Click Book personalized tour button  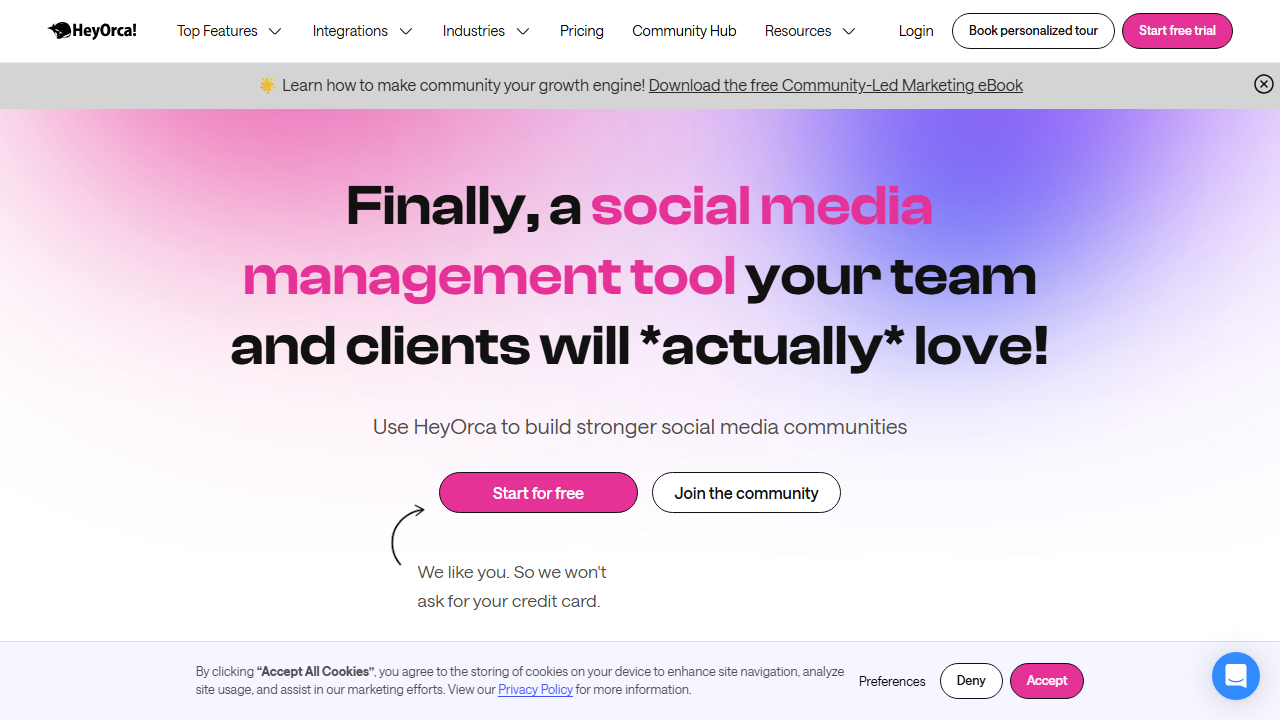[x=1033, y=31]
